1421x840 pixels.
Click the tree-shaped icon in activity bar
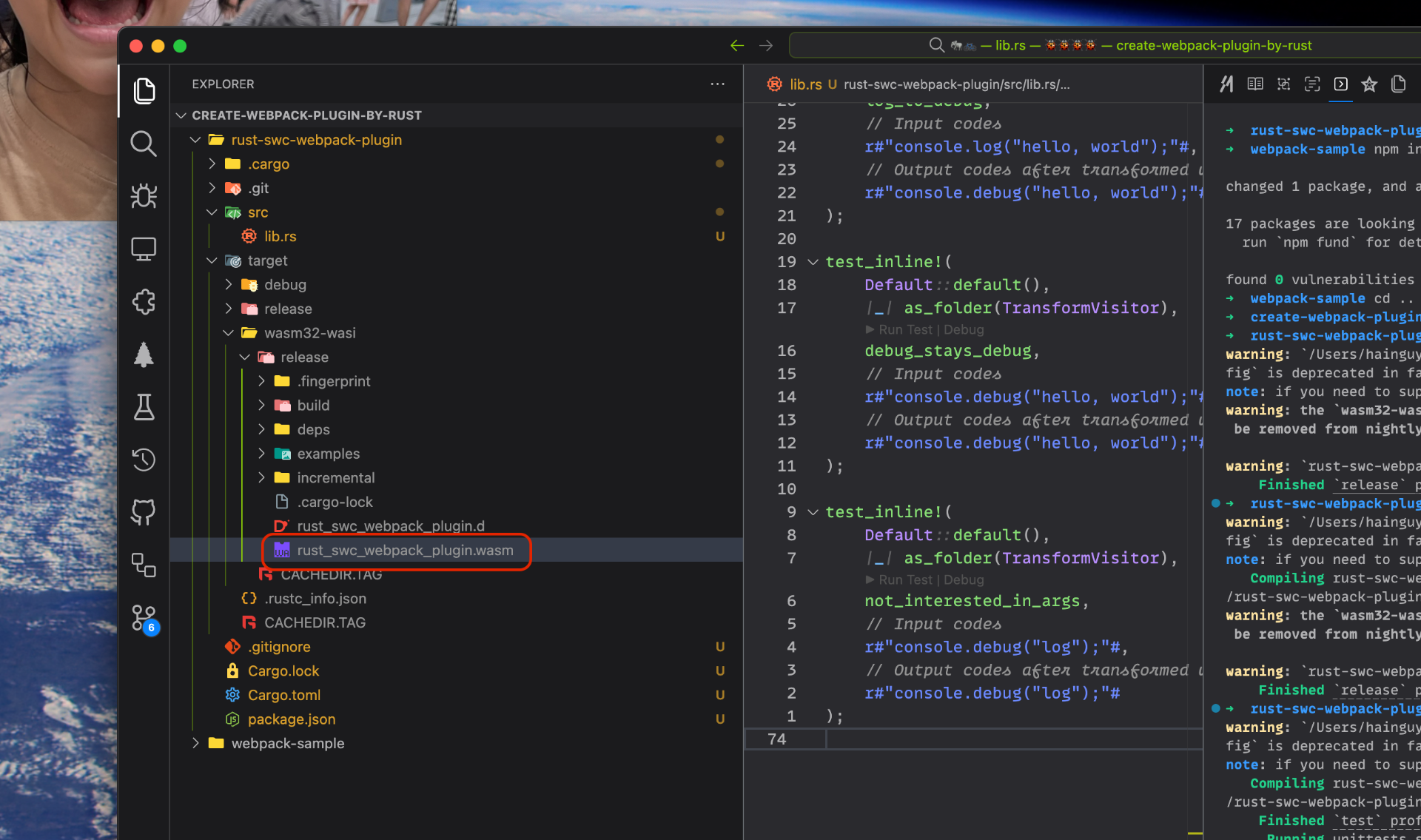click(x=144, y=355)
